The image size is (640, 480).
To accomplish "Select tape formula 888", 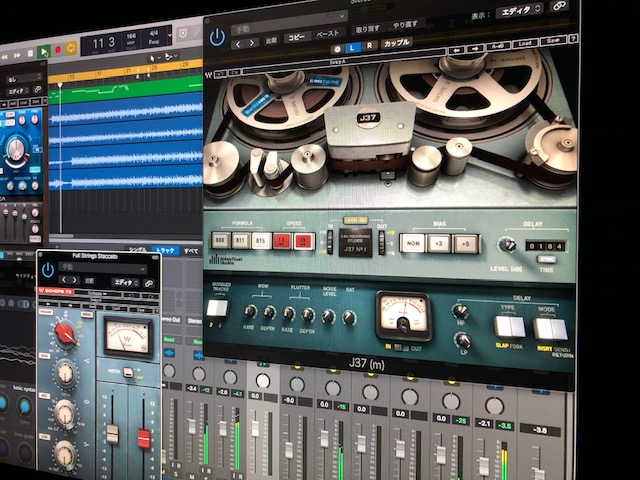I will point(220,240).
